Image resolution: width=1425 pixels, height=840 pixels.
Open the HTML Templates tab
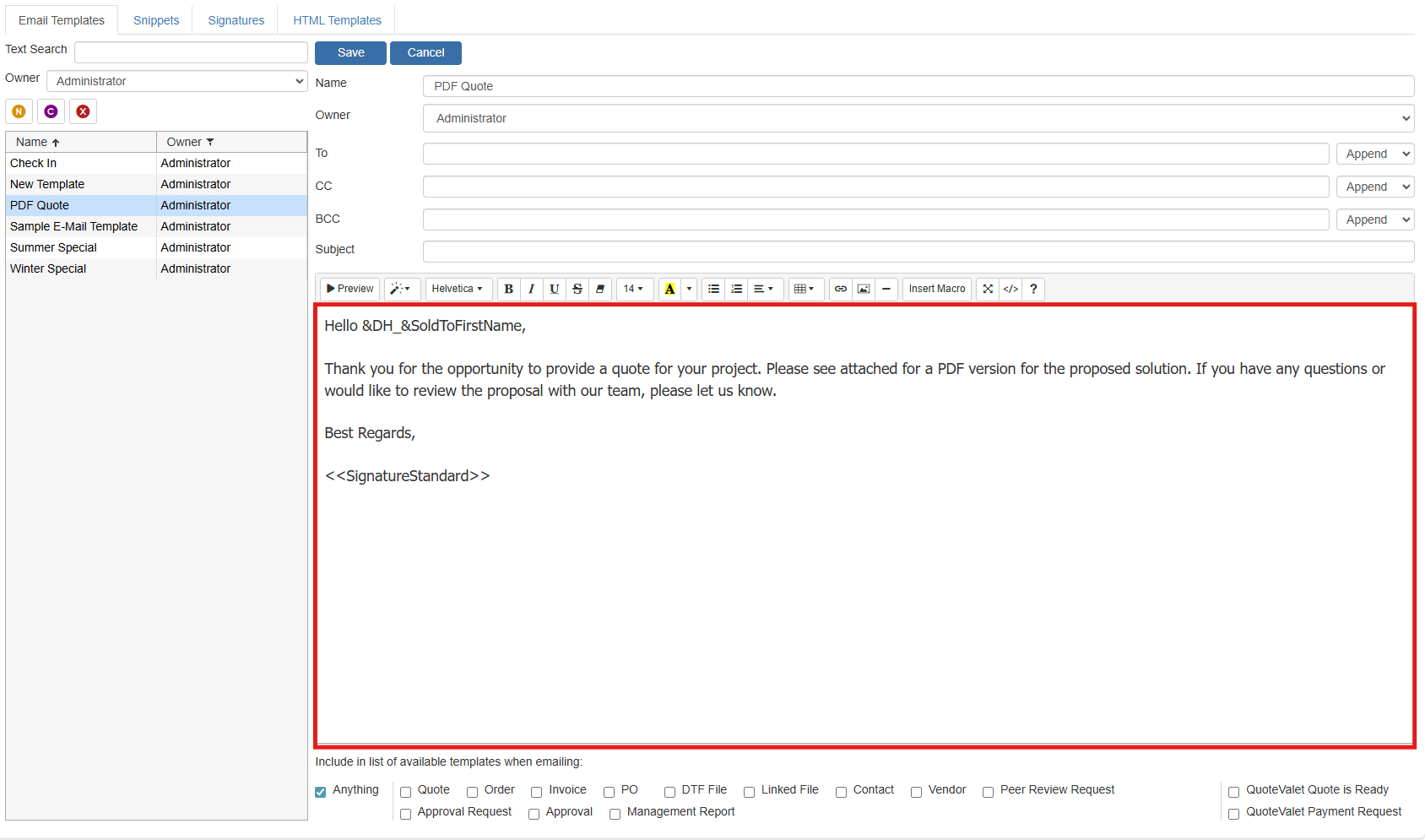[x=337, y=20]
